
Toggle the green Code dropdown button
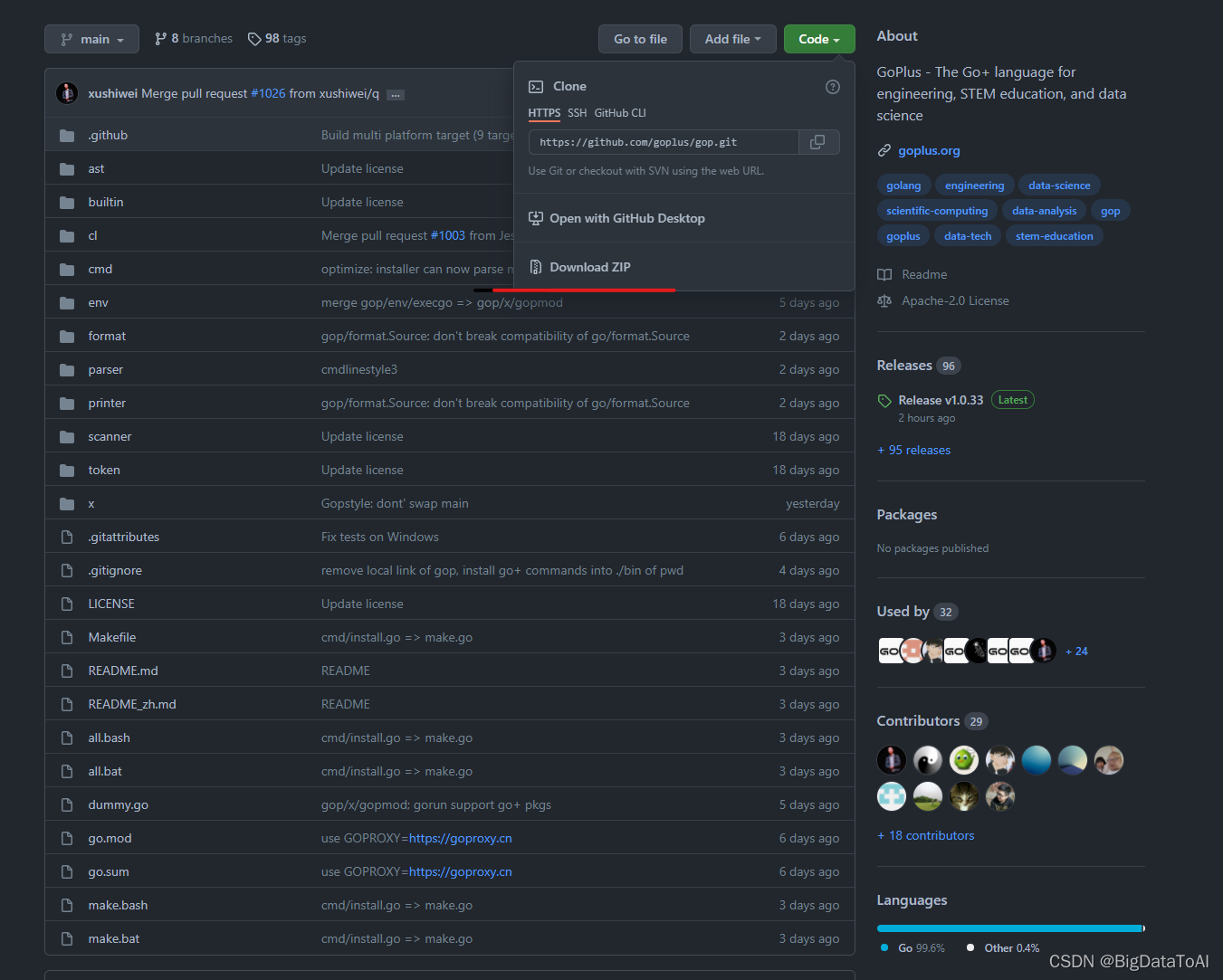pyautogui.click(x=819, y=39)
